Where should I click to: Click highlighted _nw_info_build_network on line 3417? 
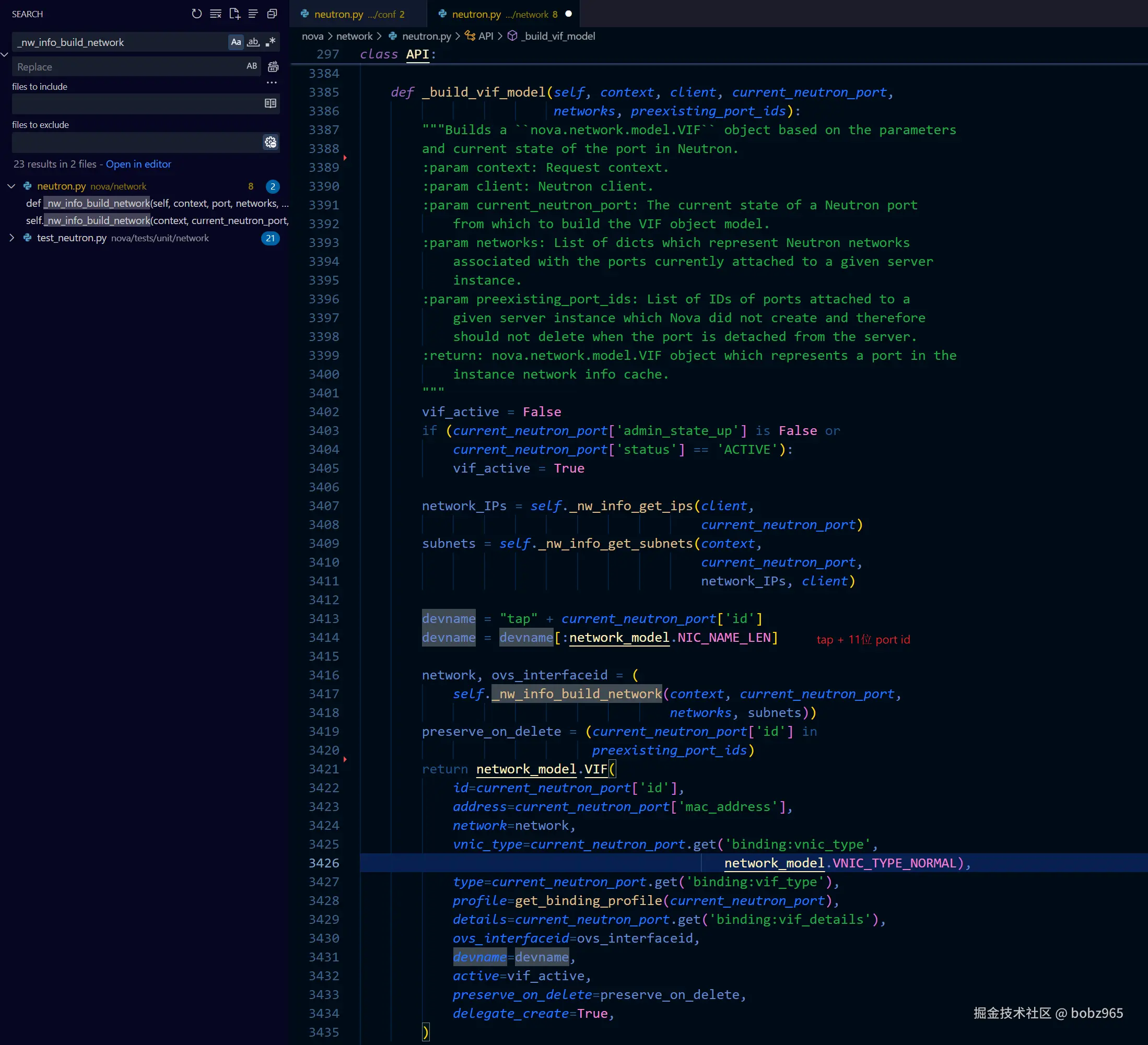pyautogui.click(x=577, y=694)
